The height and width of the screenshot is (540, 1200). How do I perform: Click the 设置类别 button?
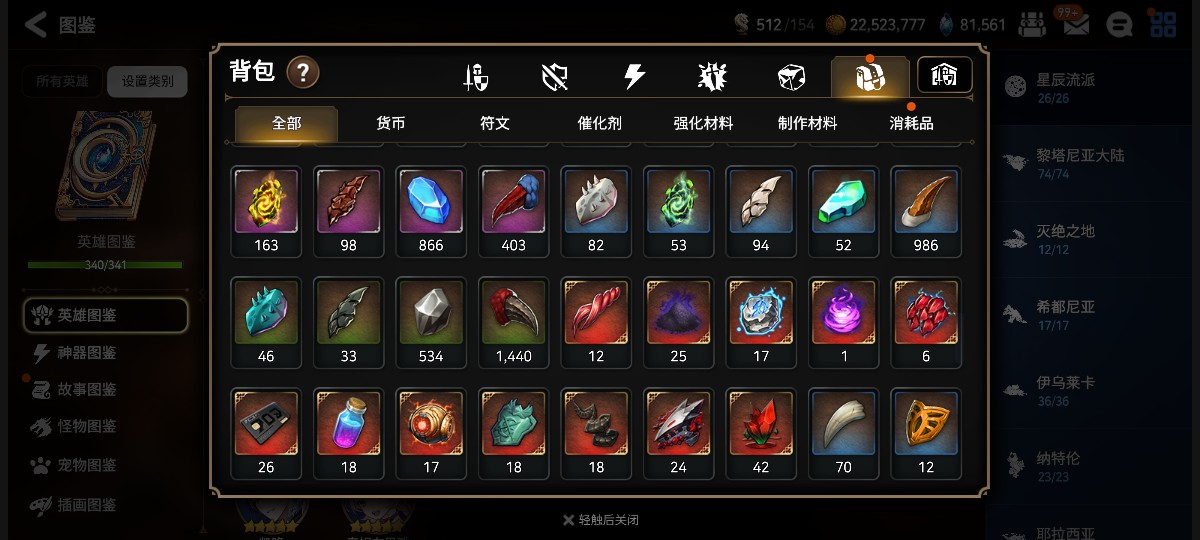pos(147,81)
